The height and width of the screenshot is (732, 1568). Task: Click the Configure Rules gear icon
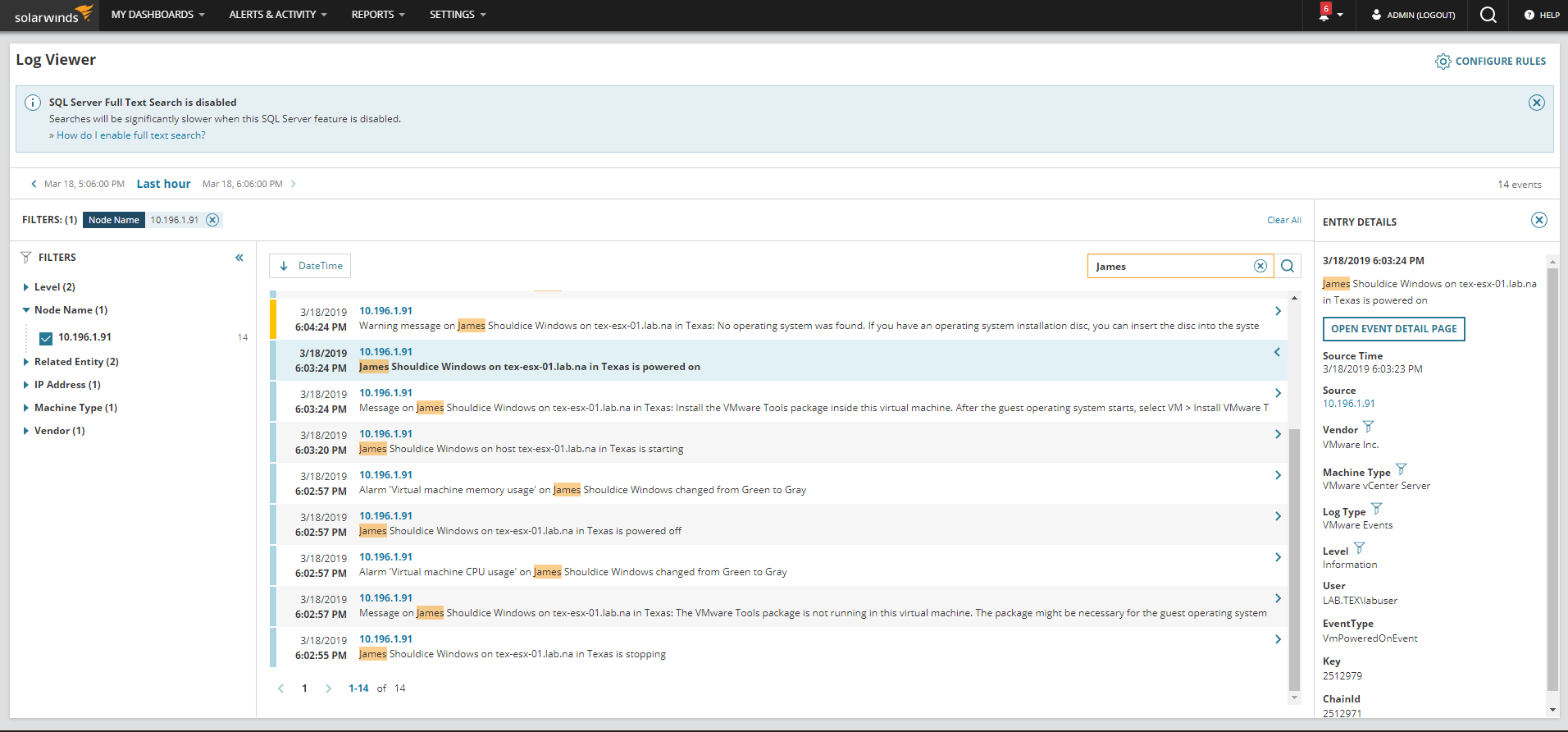pos(1443,62)
